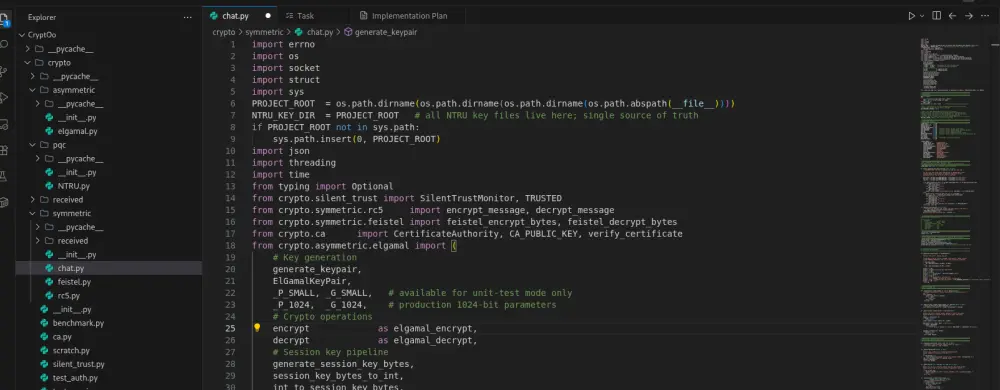Navigate forward with the right arrow
The width and height of the screenshot is (1000, 390).
point(968,16)
